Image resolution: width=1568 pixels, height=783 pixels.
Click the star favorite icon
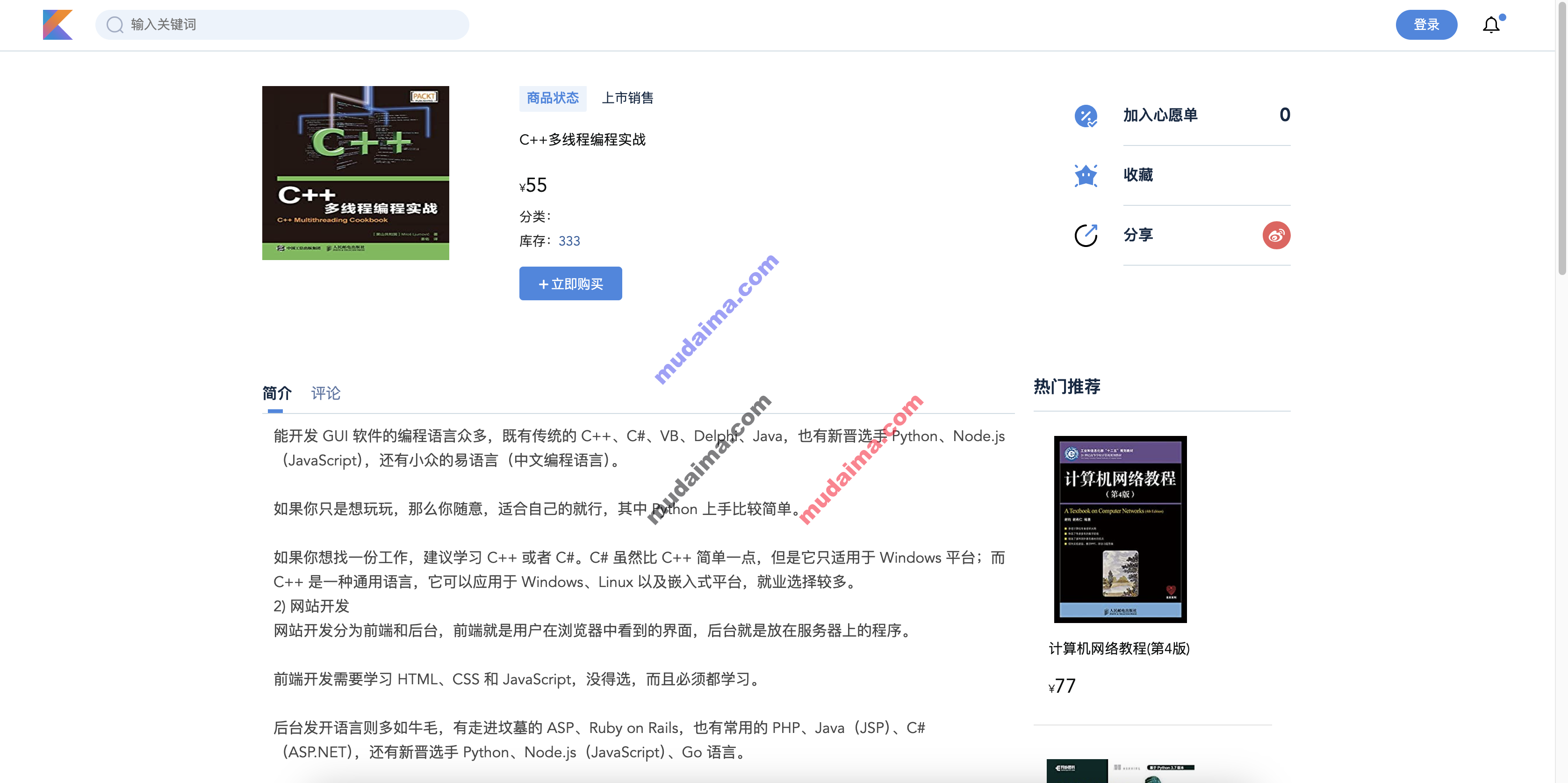tap(1085, 175)
